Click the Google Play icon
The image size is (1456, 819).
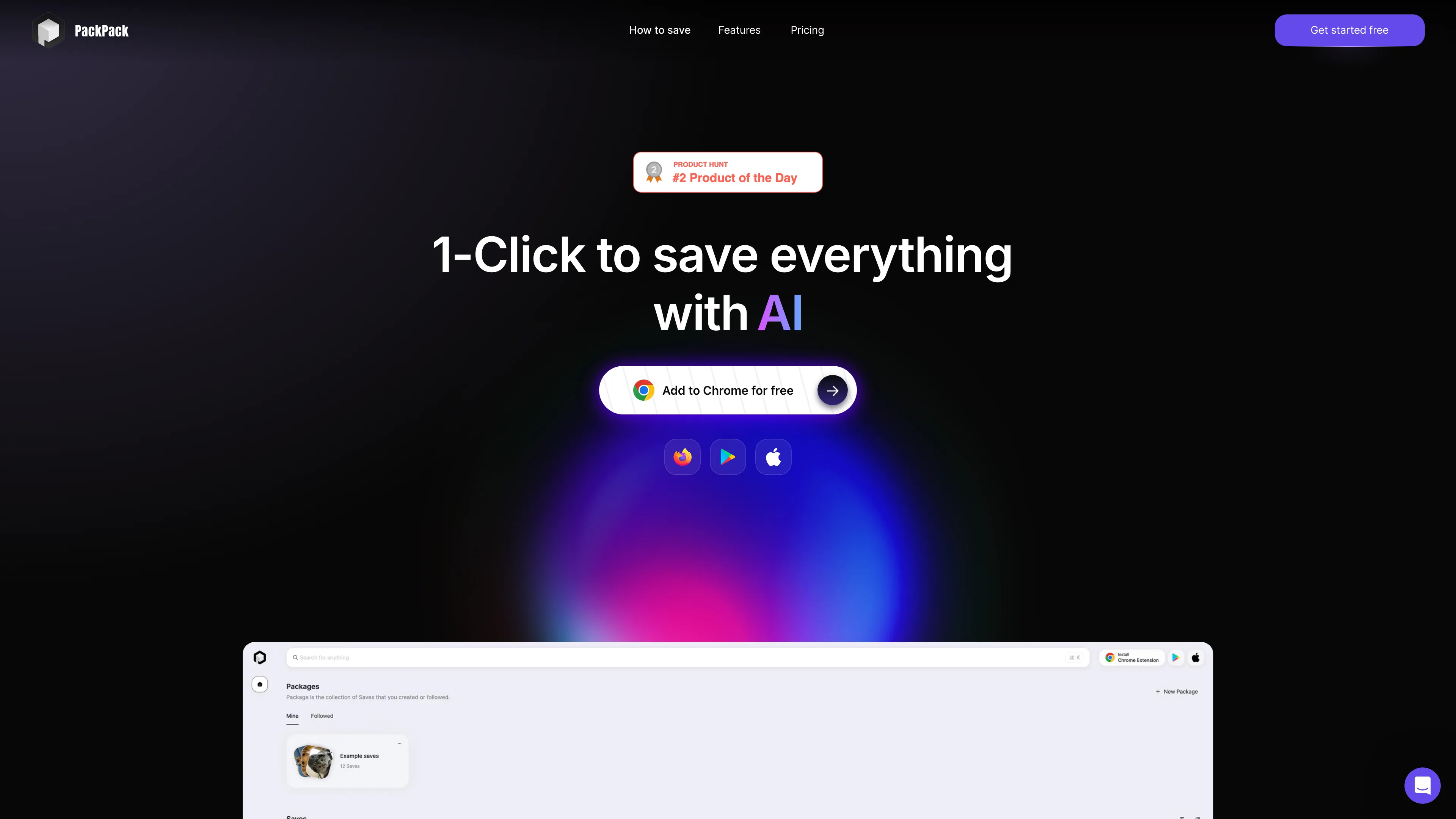click(728, 457)
